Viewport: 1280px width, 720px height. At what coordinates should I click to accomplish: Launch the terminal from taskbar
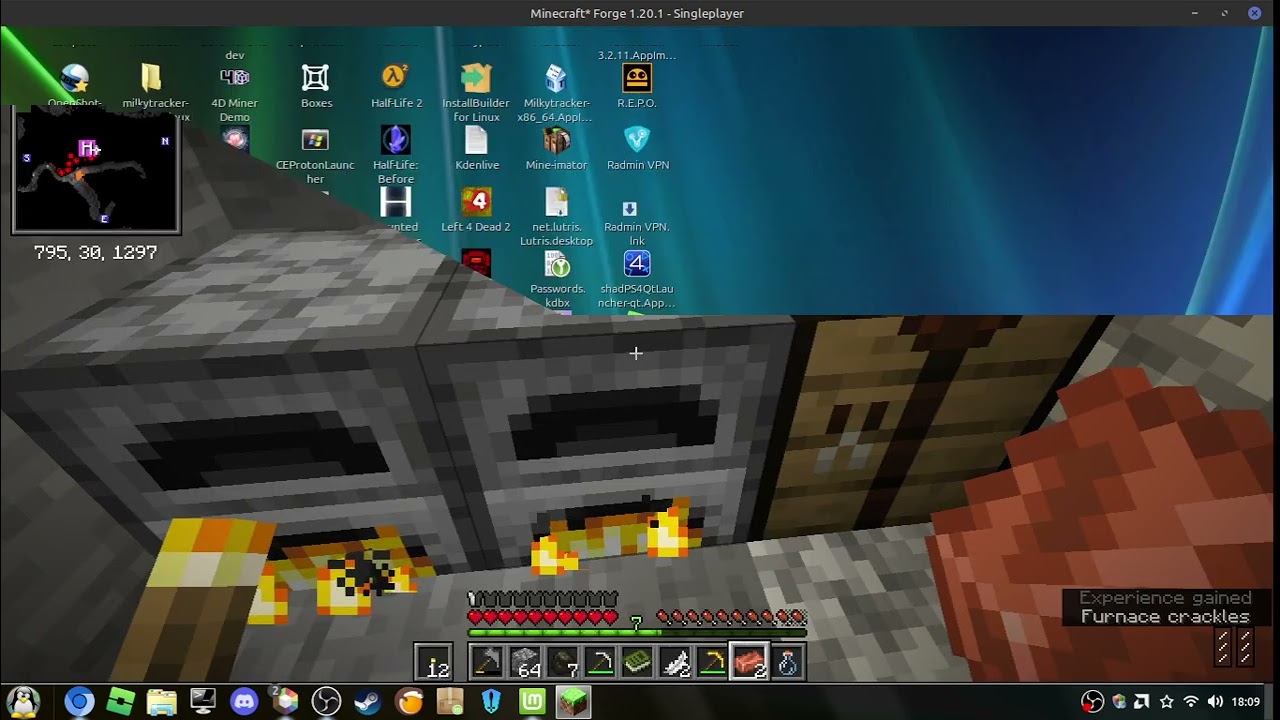[203, 701]
